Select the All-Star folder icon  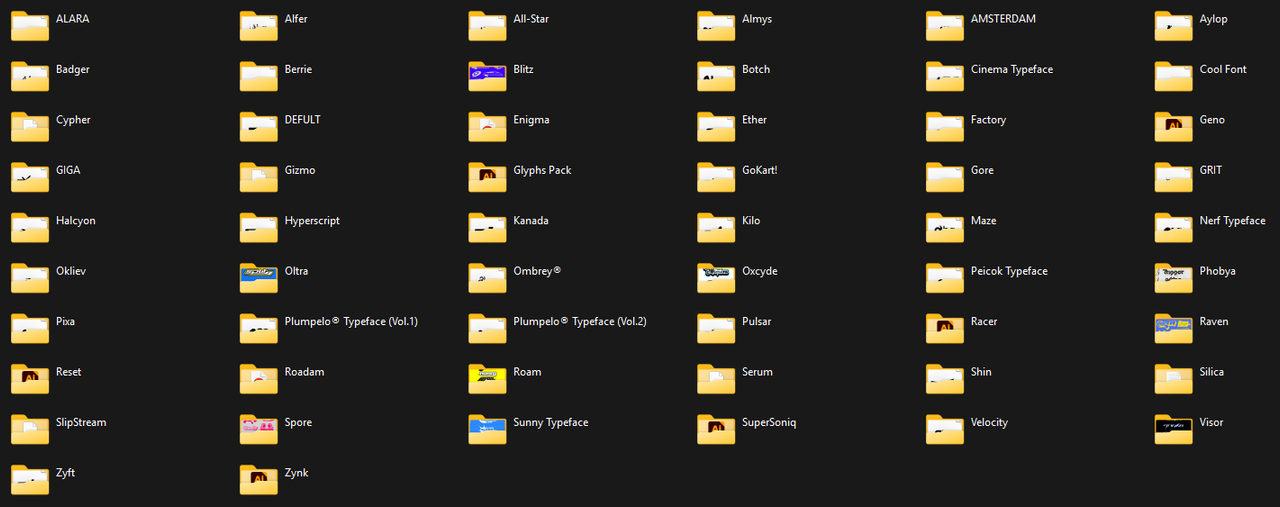(488, 26)
